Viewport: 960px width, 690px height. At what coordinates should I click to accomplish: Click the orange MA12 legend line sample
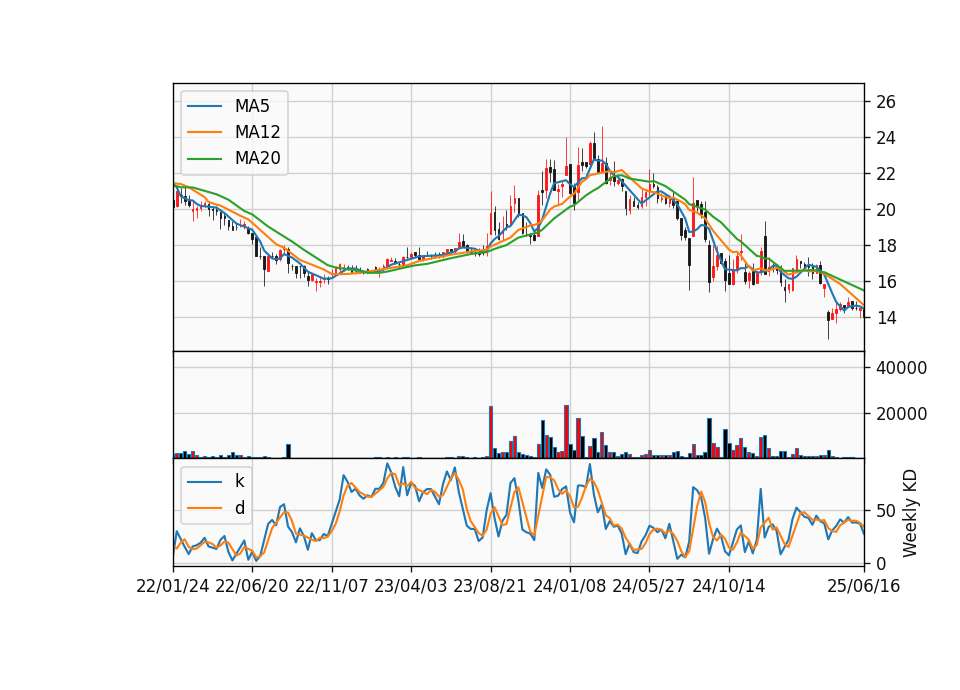204,132
